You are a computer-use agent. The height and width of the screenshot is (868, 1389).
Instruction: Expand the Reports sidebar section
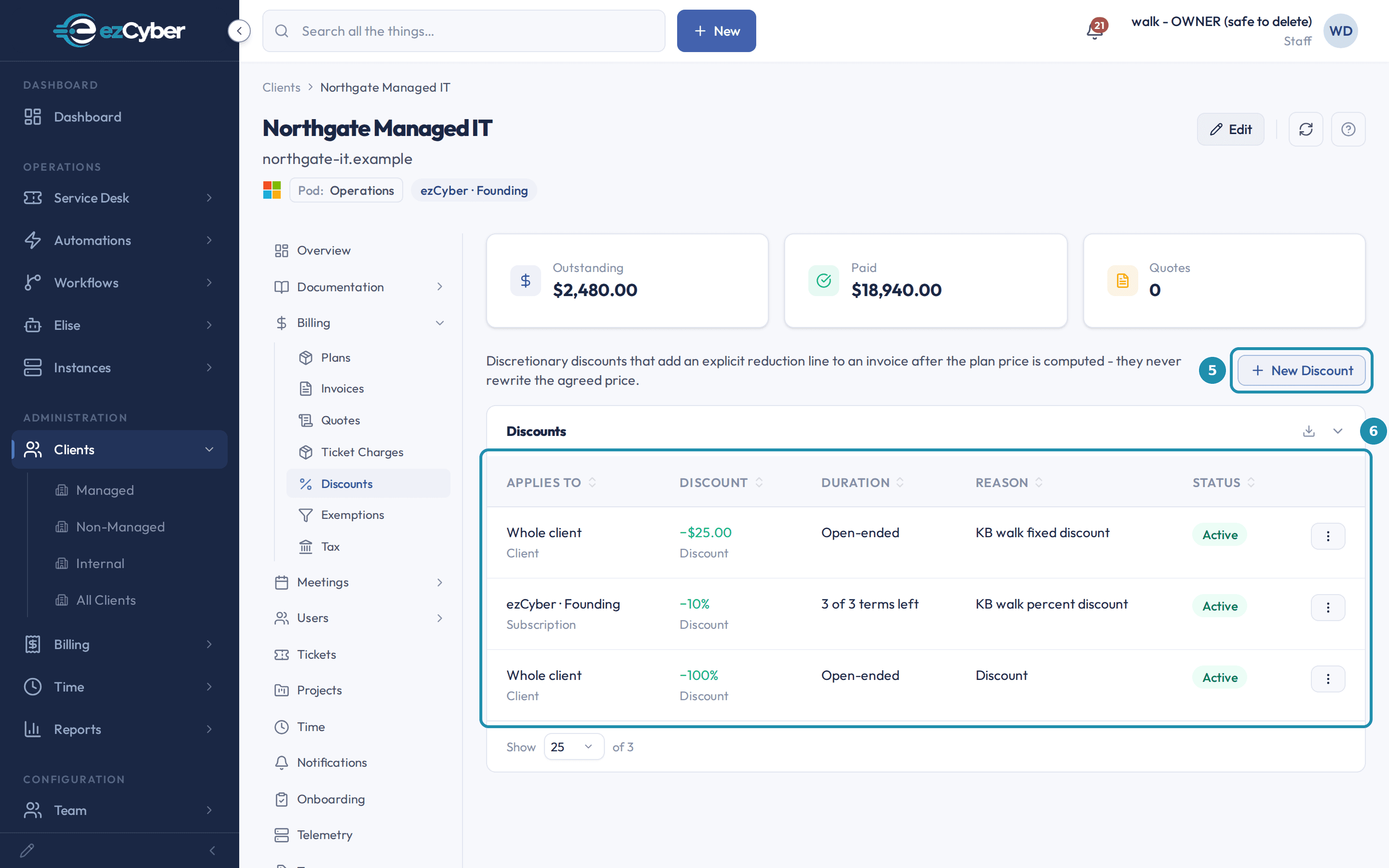[120, 729]
